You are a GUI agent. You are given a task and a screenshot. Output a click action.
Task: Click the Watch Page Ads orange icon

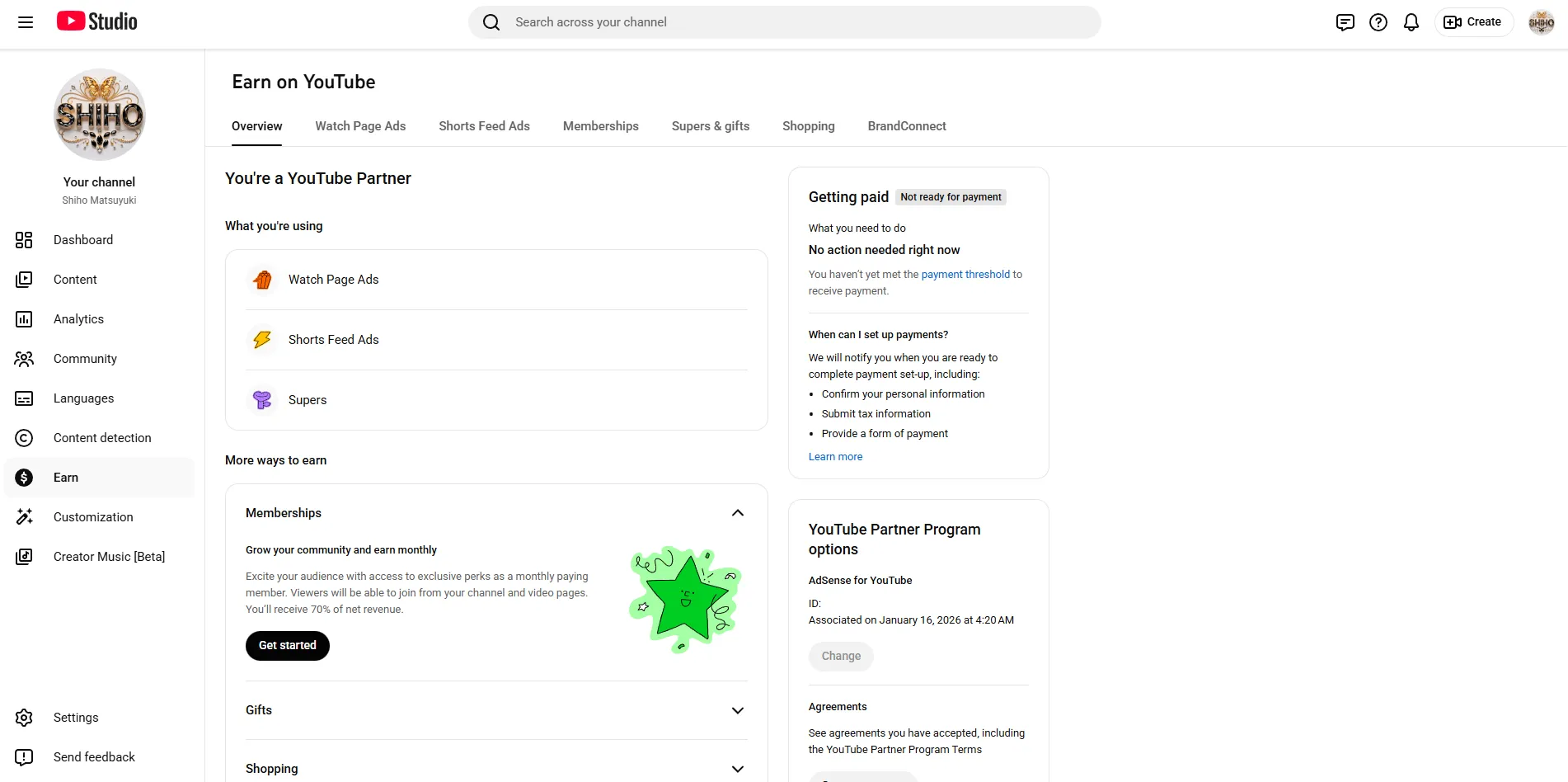pyautogui.click(x=262, y=280)
